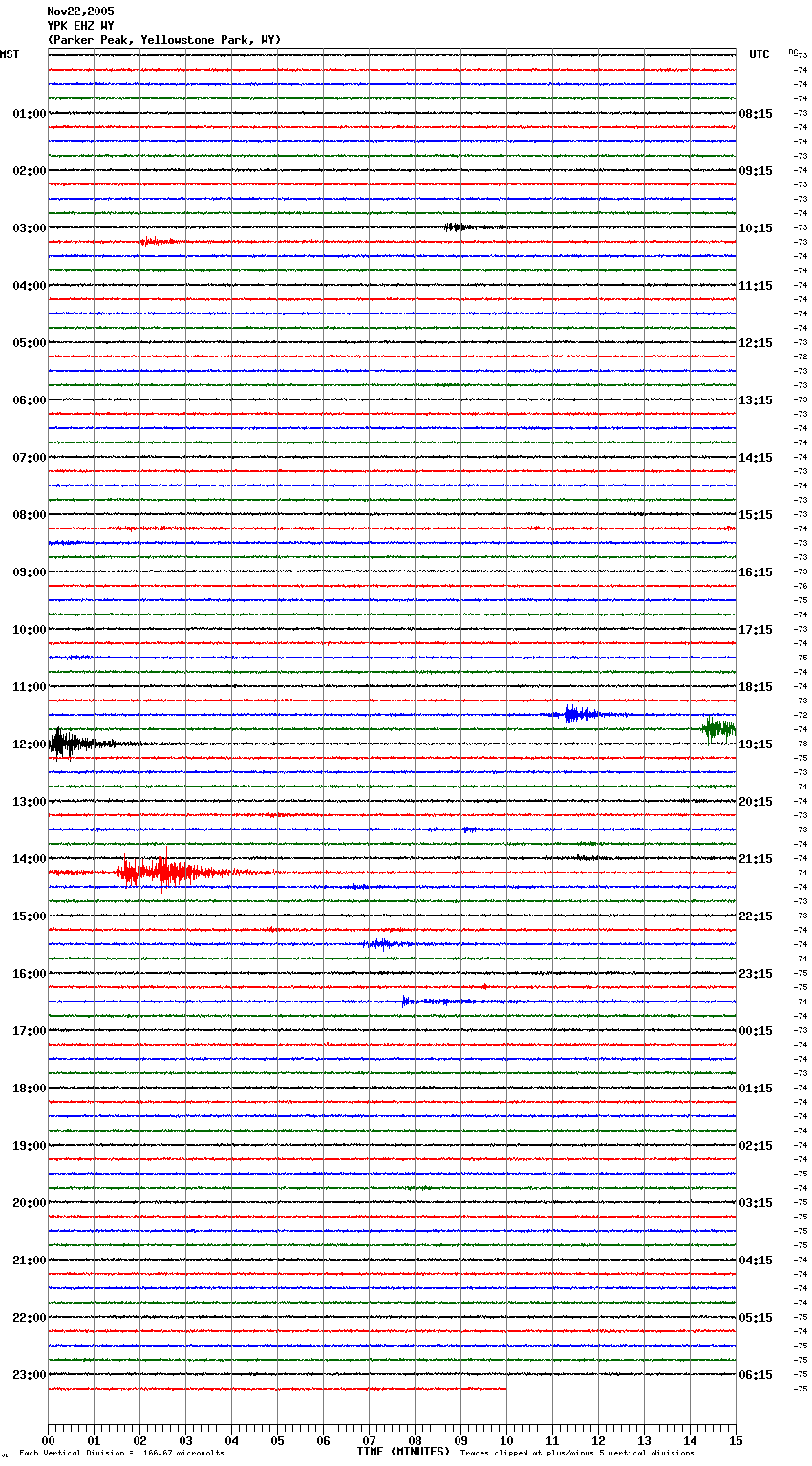
Task: Click the green burst ending the 11:45 trace
Action: click(718, 729)
